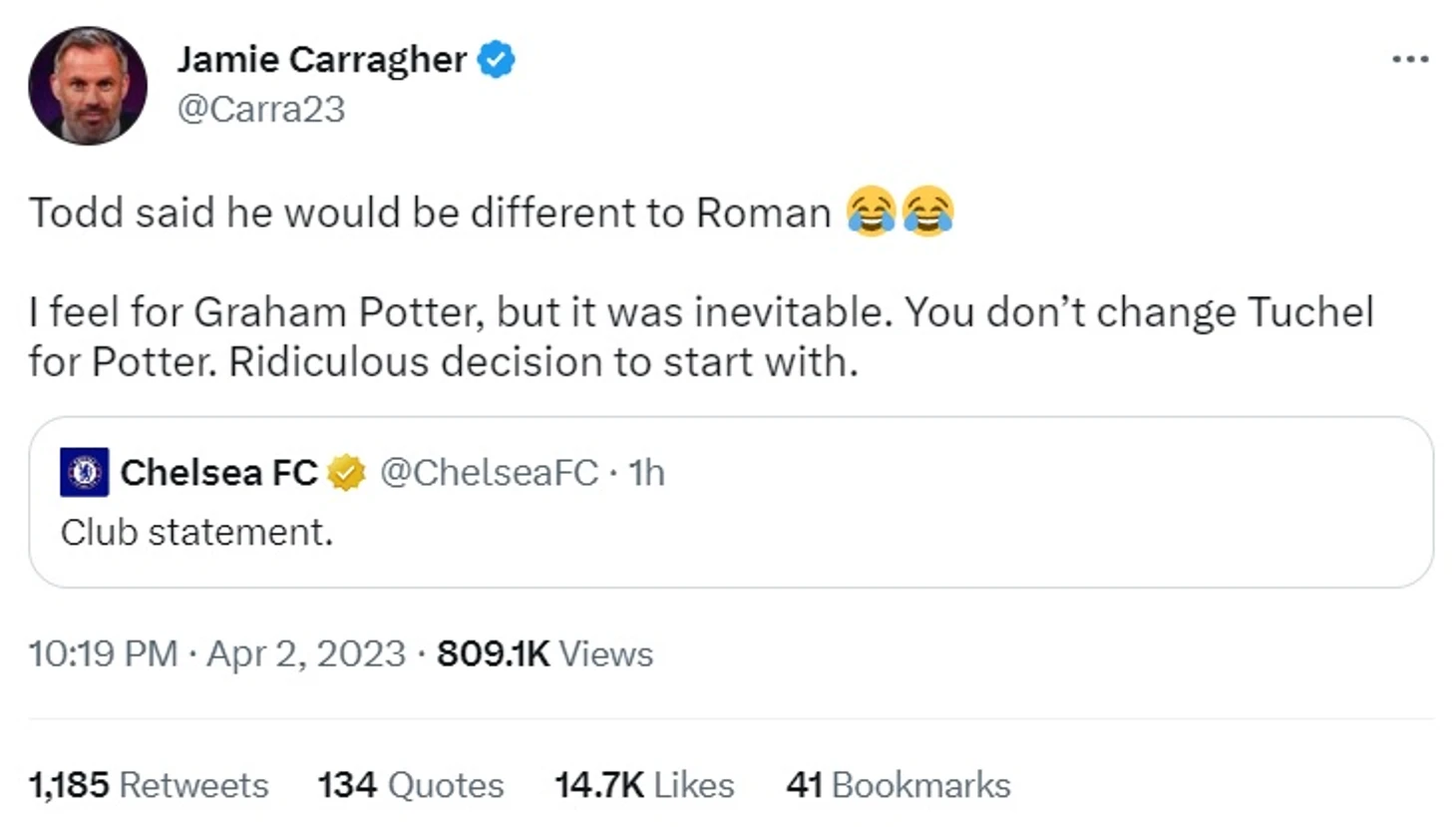Click the Chelsea FC crest avatar
1456x827 pixels.
click(85, 472)
